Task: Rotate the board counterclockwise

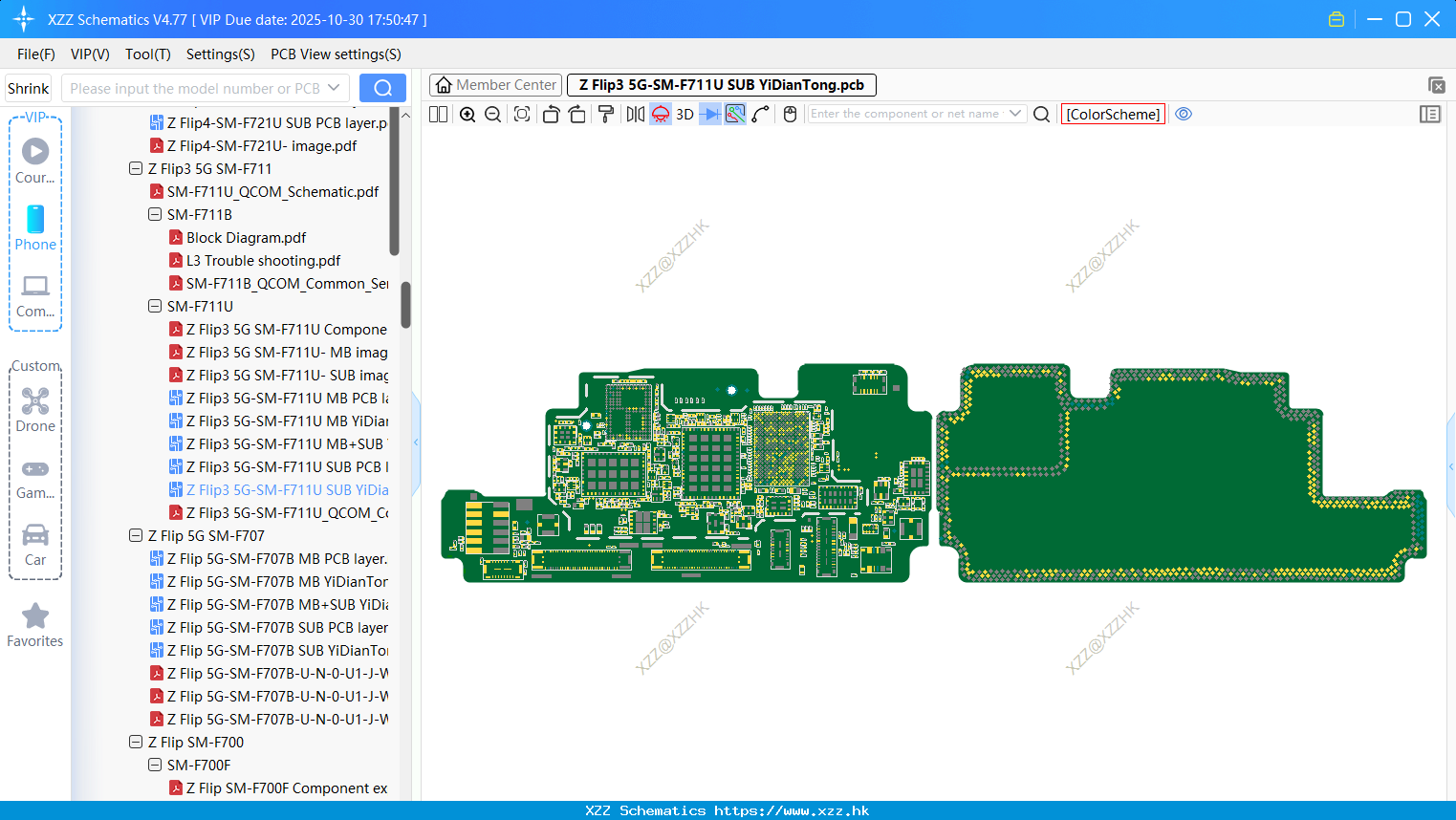Action: pyautogui.click(x=551, y=114)
